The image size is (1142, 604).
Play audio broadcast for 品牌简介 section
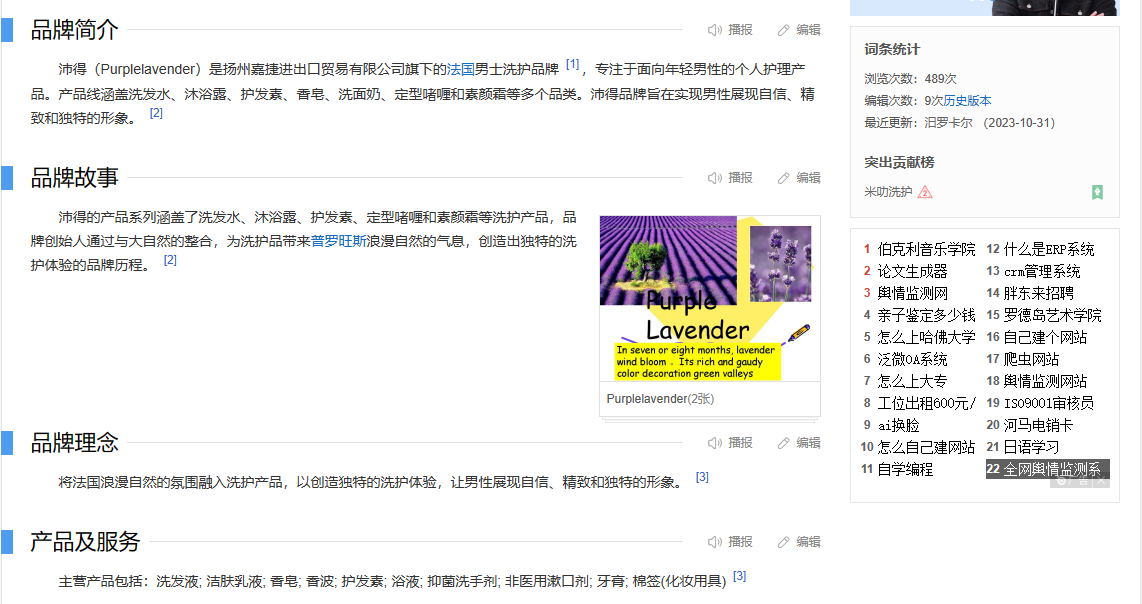tap(731, 30)
